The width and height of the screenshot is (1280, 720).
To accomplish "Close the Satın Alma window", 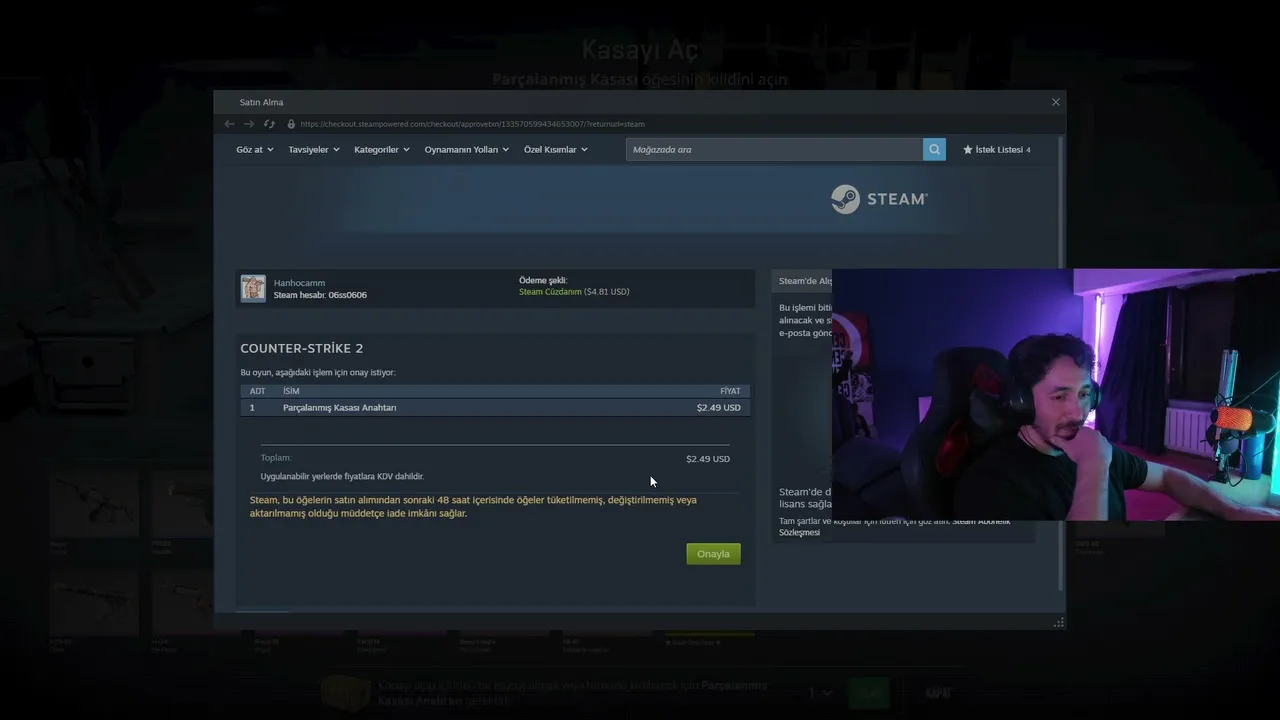I will coord(1055,102).
